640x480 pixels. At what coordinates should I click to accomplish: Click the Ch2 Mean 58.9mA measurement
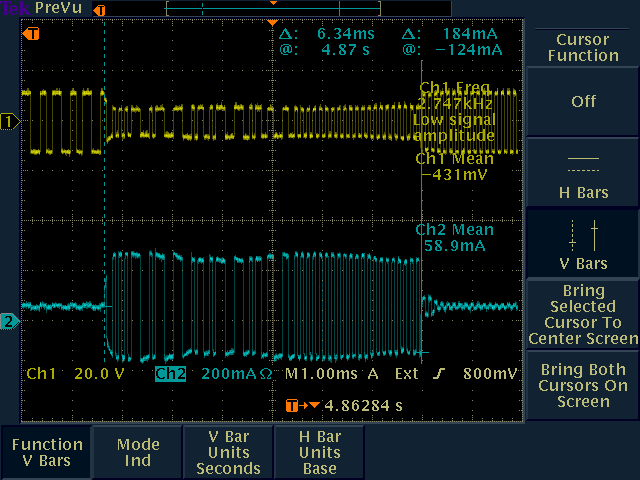click(x=455, y=238)
